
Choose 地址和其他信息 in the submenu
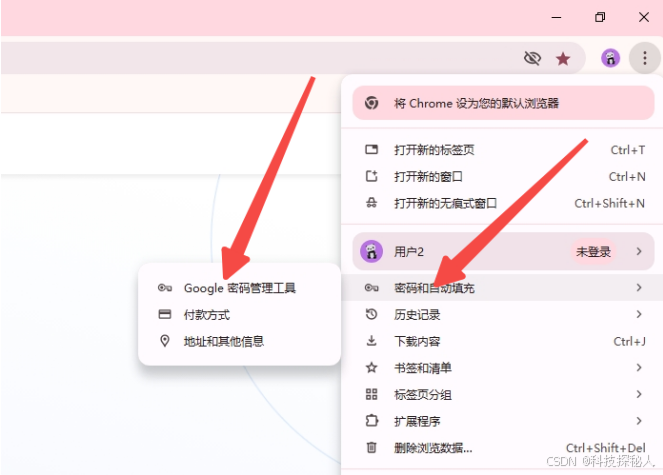[x=239, y=341]
